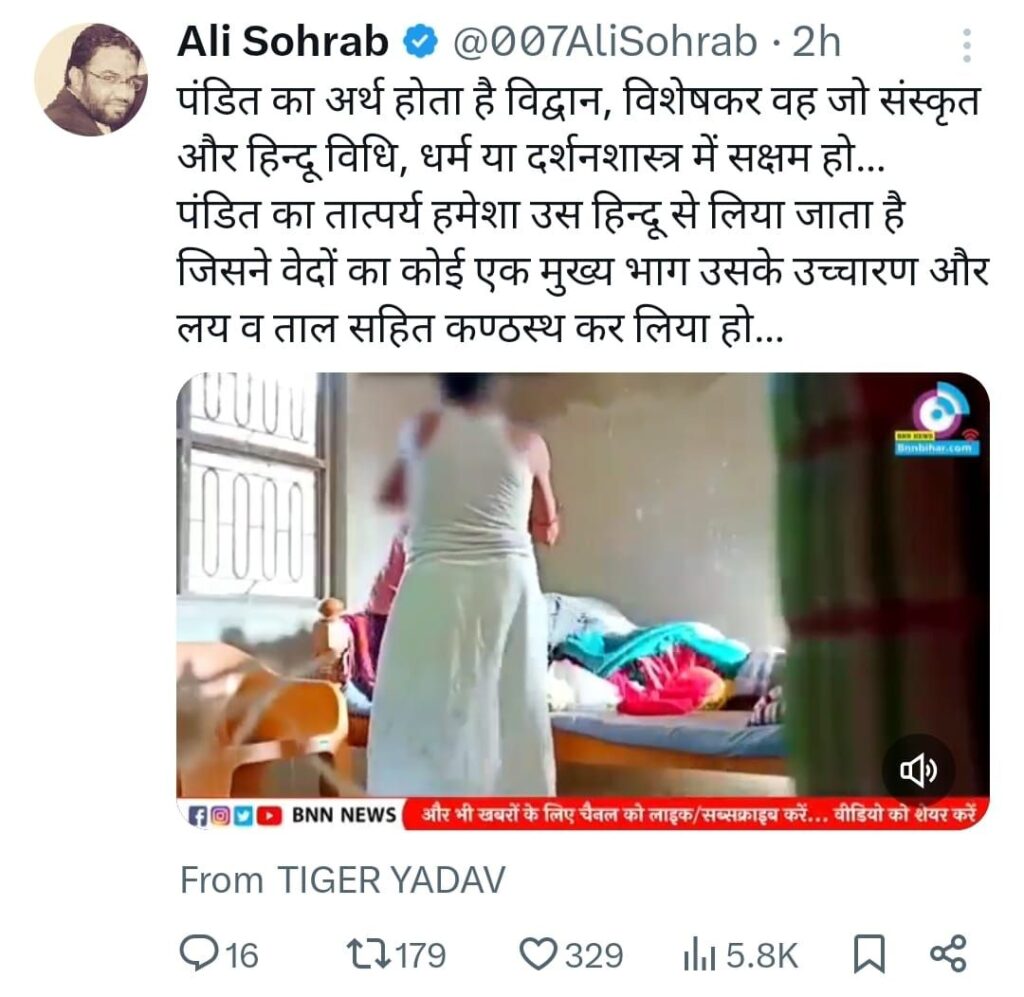Viewport: 1024px width, 997px height.
Task: Play the embedded BNN News video
Action: [583, 601]
